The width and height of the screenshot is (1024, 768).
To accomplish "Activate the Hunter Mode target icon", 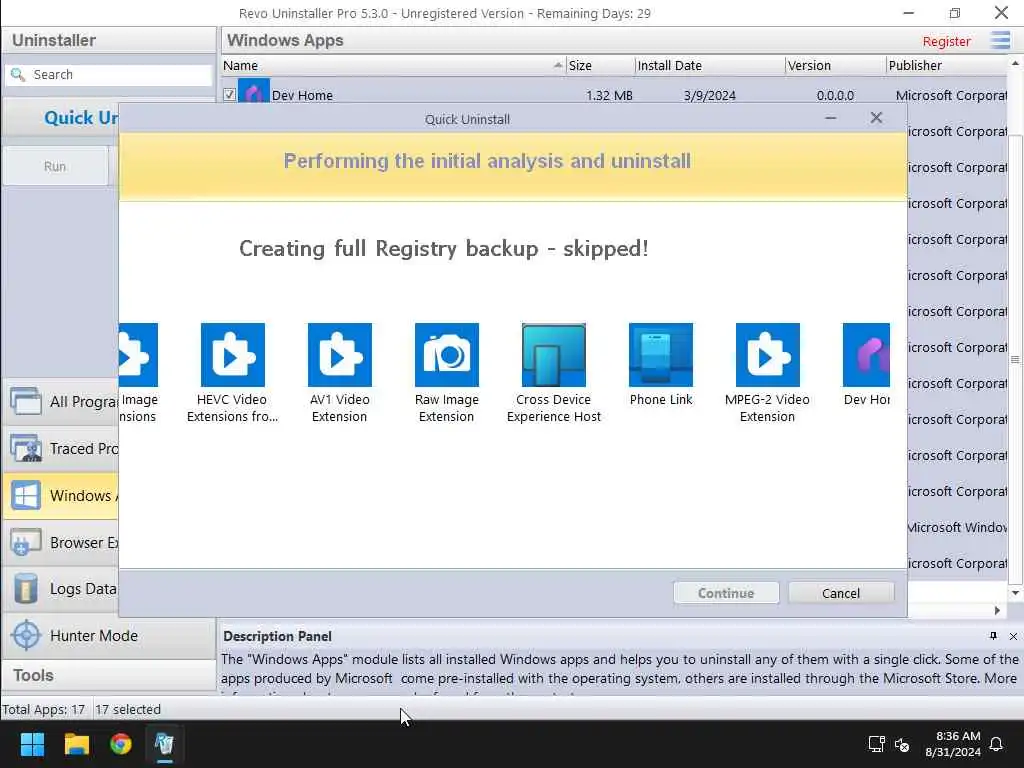I will coord(26,635).
